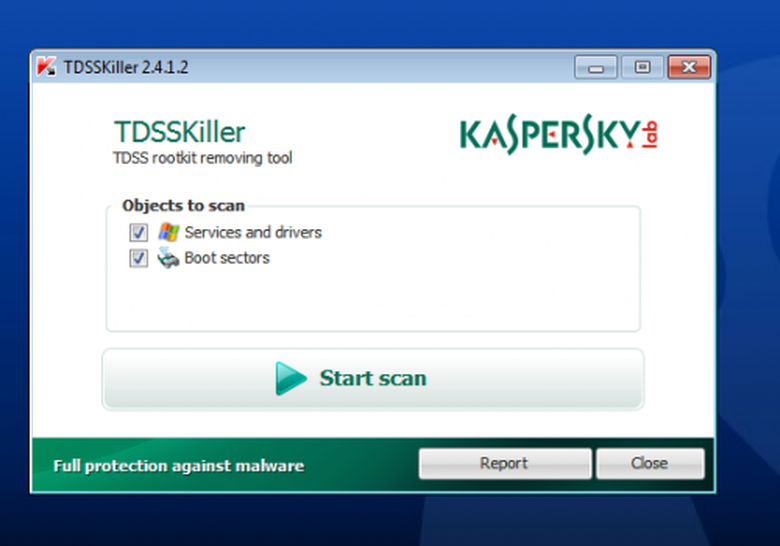Click the Kaspersky icon in the title bar
780x546 pixels.
(x=46, y=68)
